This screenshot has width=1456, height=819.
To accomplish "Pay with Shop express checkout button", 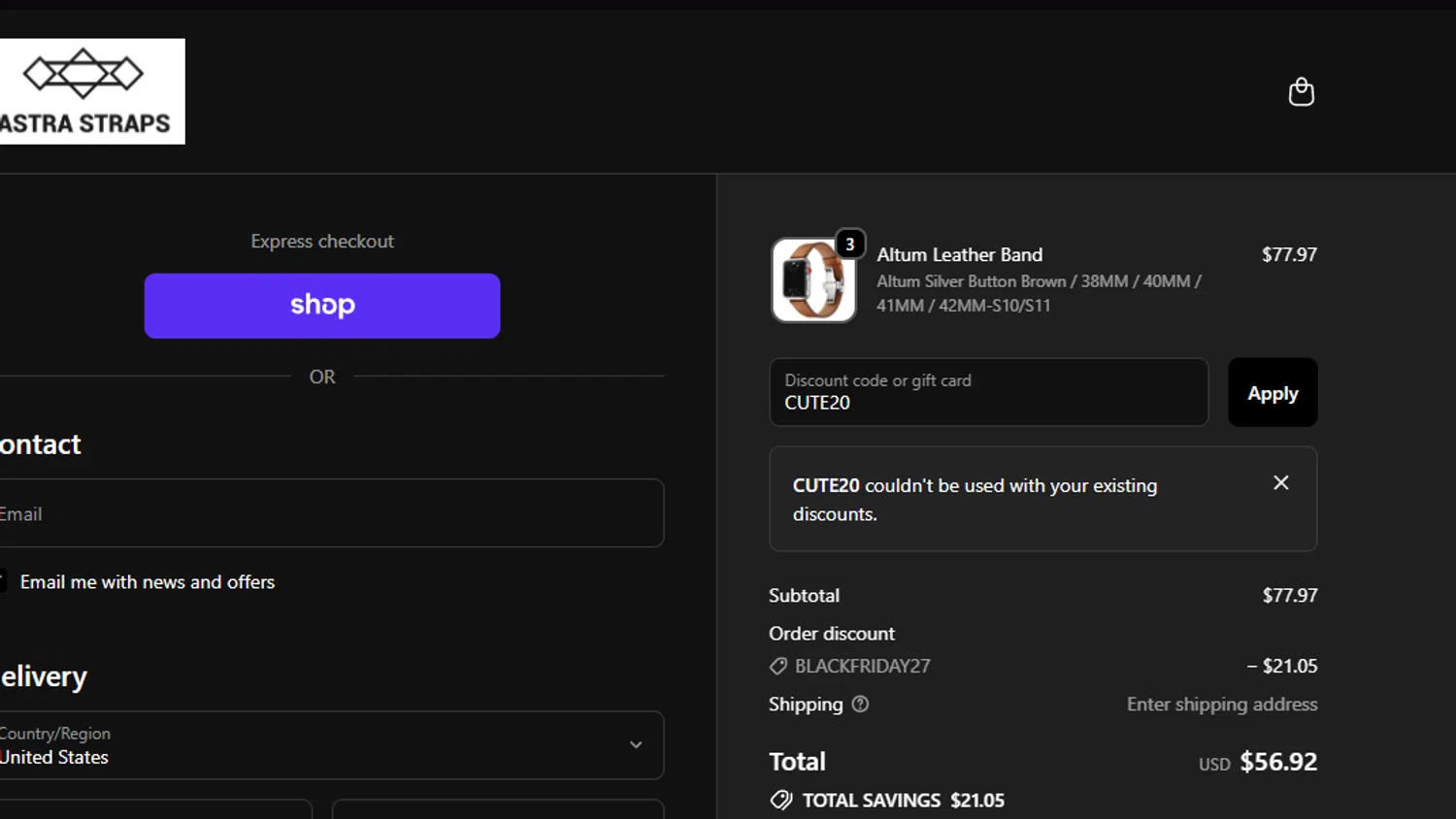I will [322, 306].
